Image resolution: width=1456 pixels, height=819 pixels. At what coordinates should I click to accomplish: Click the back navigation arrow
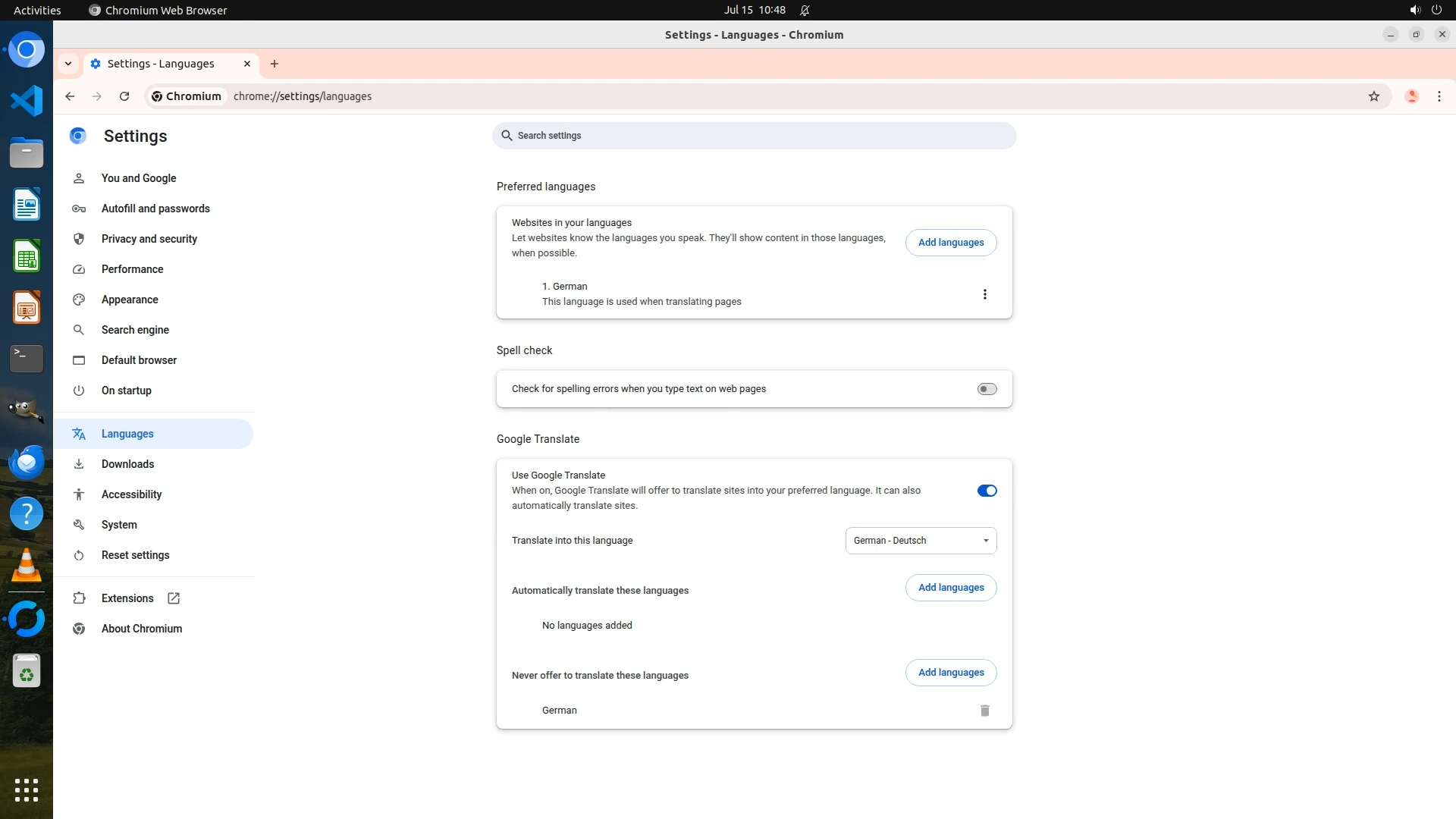pos(70,96)
